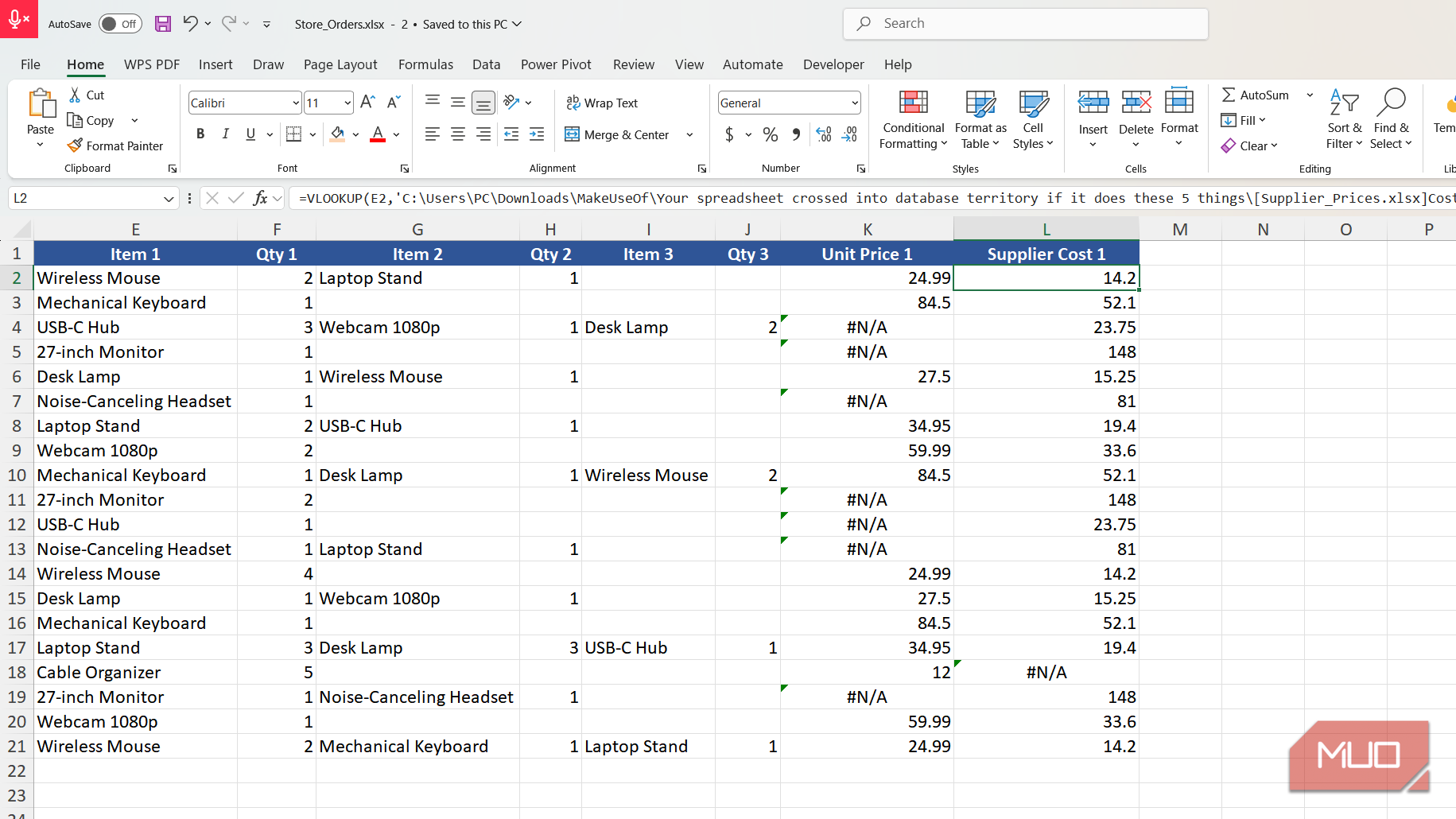Open the Number format General dropdown
Screen dimensions: 1456x819
tap(855, 103)
